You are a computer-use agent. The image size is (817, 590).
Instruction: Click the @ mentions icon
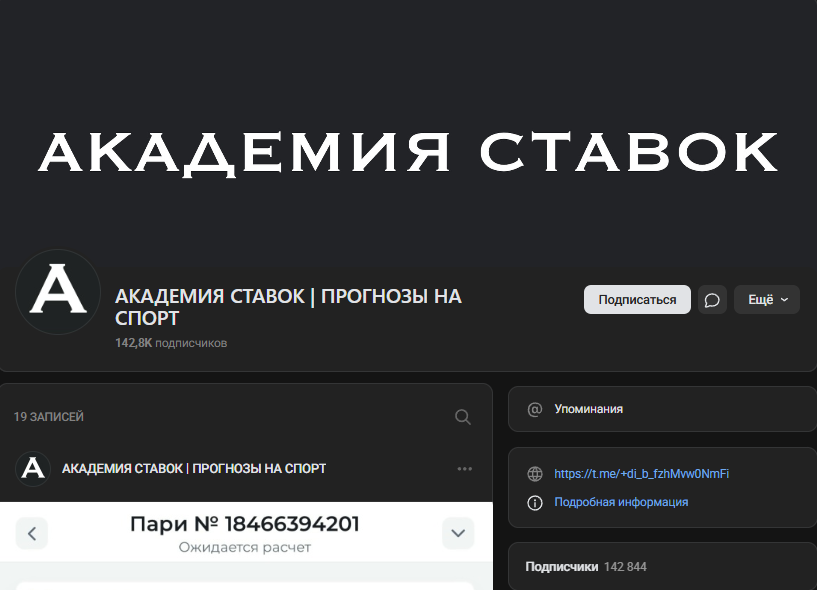pos(535,409)
